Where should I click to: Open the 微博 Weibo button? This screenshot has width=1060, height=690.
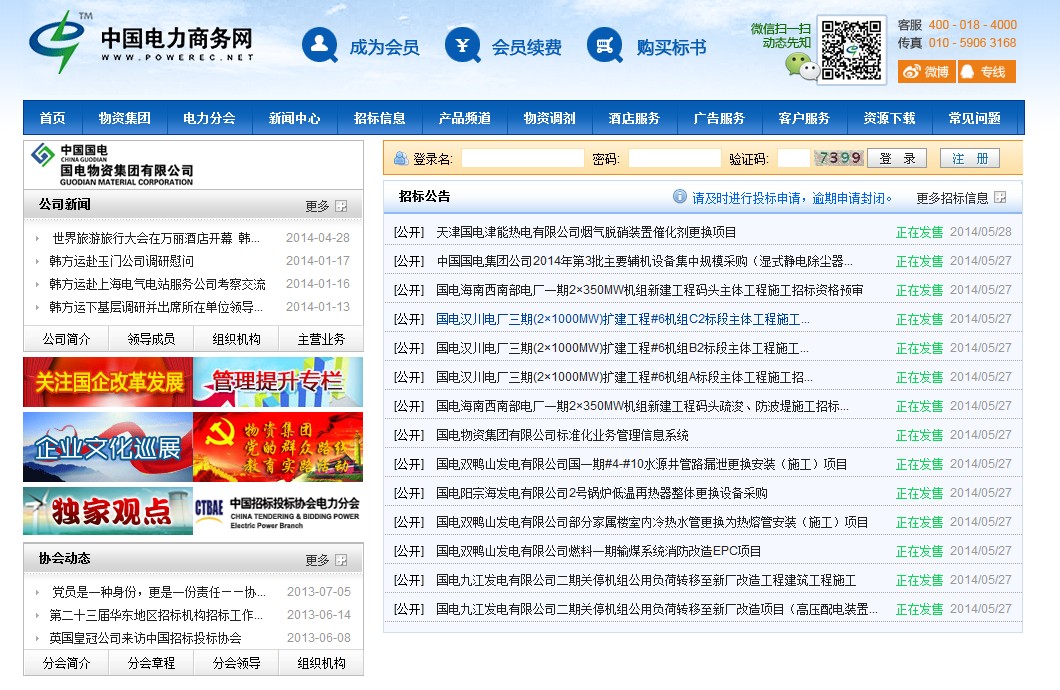pyautogui.click(x=926, y=72)
